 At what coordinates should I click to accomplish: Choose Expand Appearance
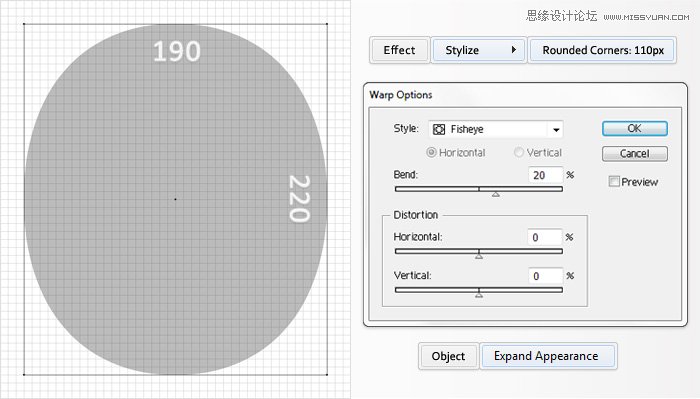[548, 356]
